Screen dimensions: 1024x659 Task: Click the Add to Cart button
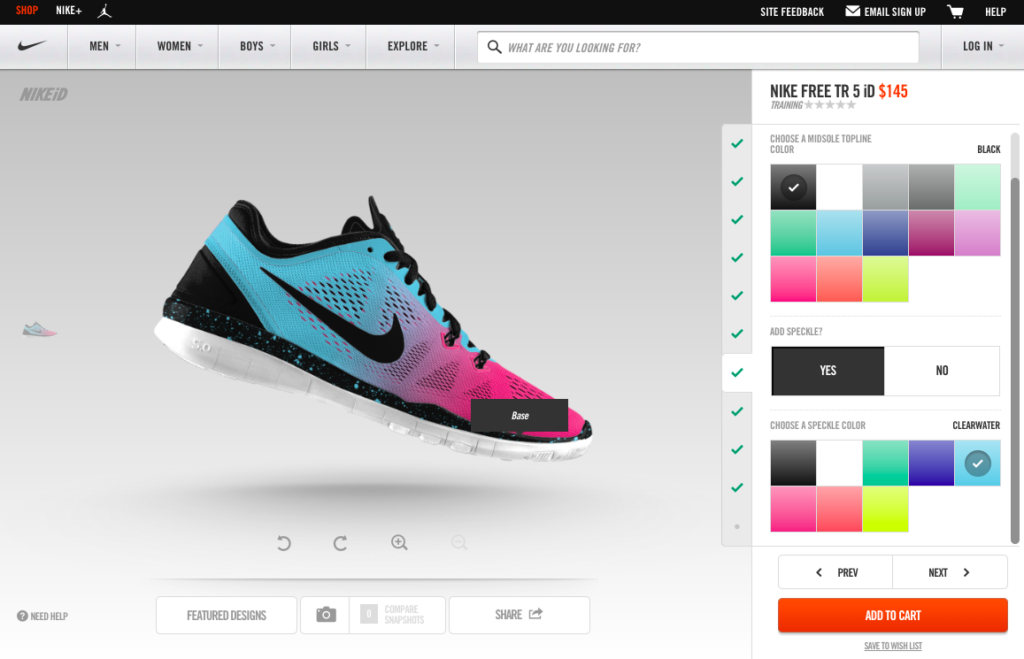click(x=892, y=615)
